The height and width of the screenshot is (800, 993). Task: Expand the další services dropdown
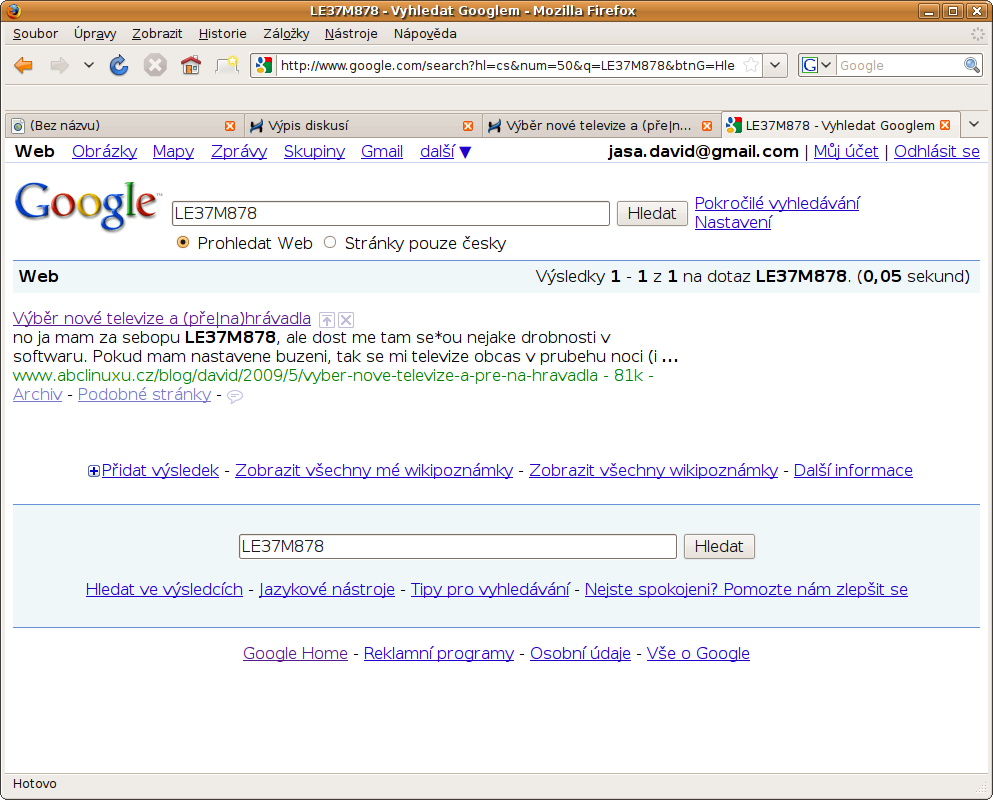tap(445, 151)
